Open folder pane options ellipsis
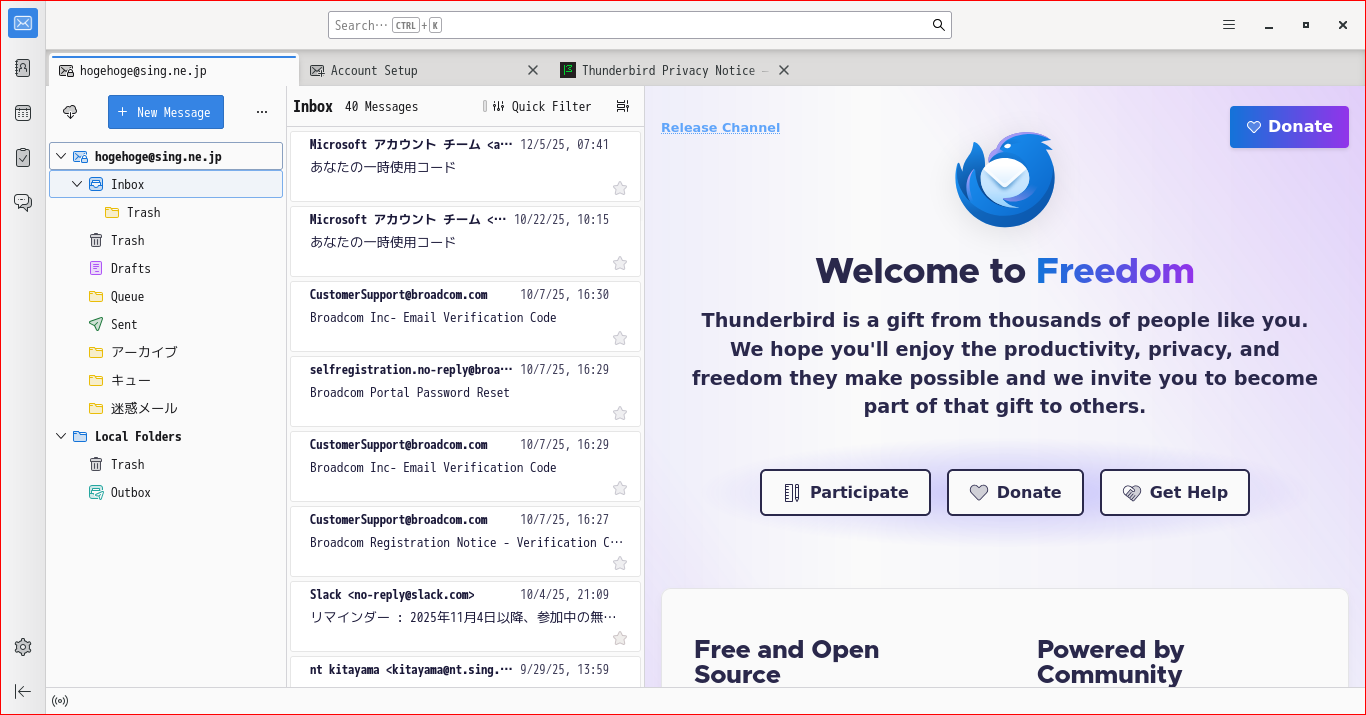Viewport: 1366px width, 715px height. 262,112
